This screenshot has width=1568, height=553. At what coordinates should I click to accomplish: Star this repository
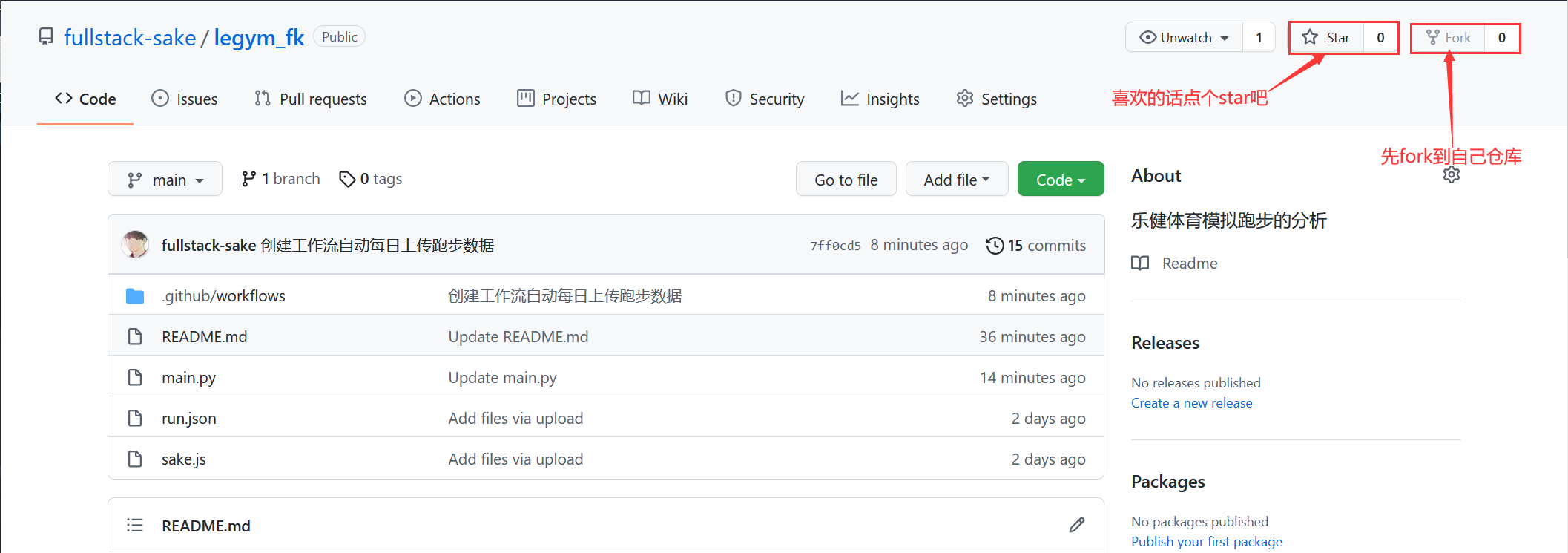coord(1326,37)
